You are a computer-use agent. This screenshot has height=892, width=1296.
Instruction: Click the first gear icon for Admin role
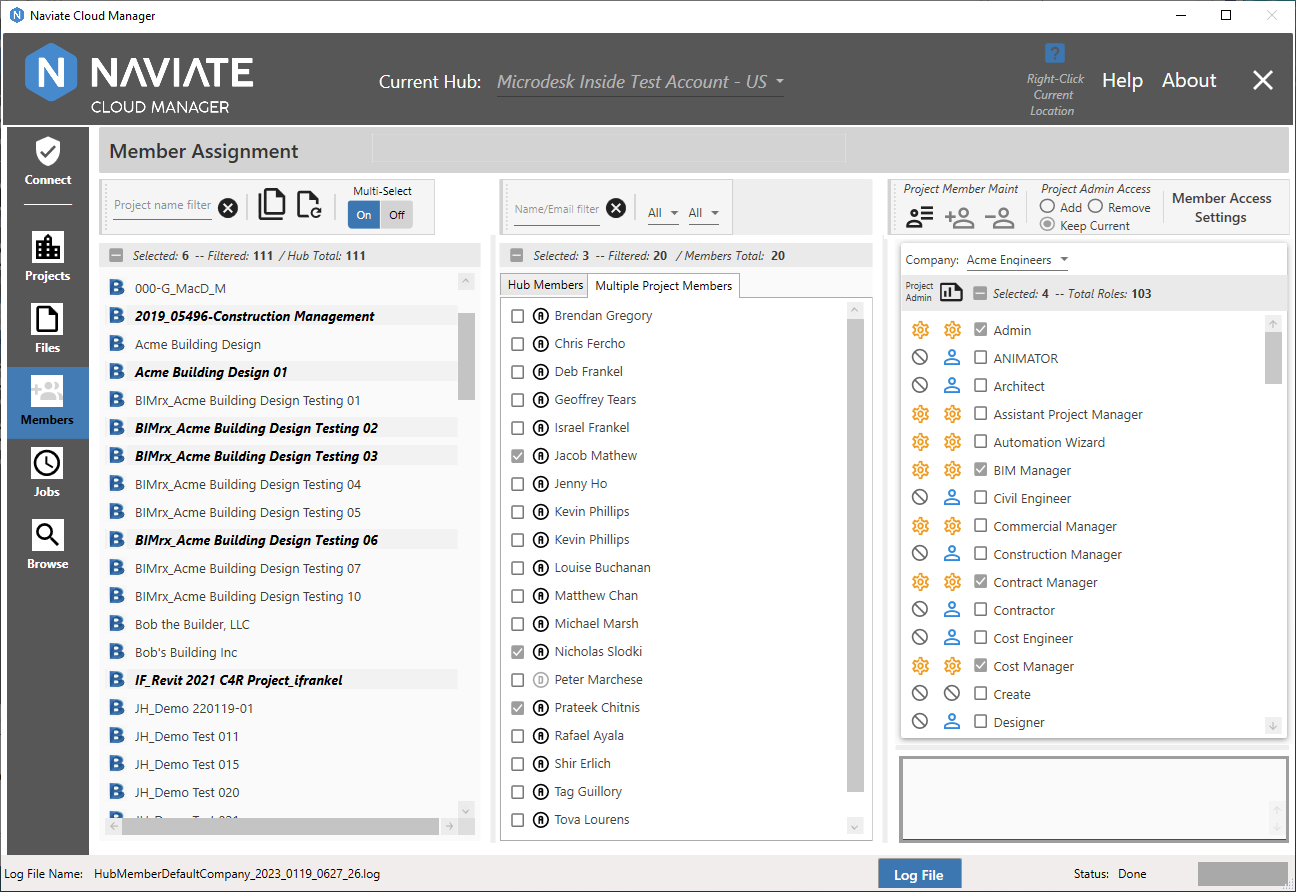920,330
